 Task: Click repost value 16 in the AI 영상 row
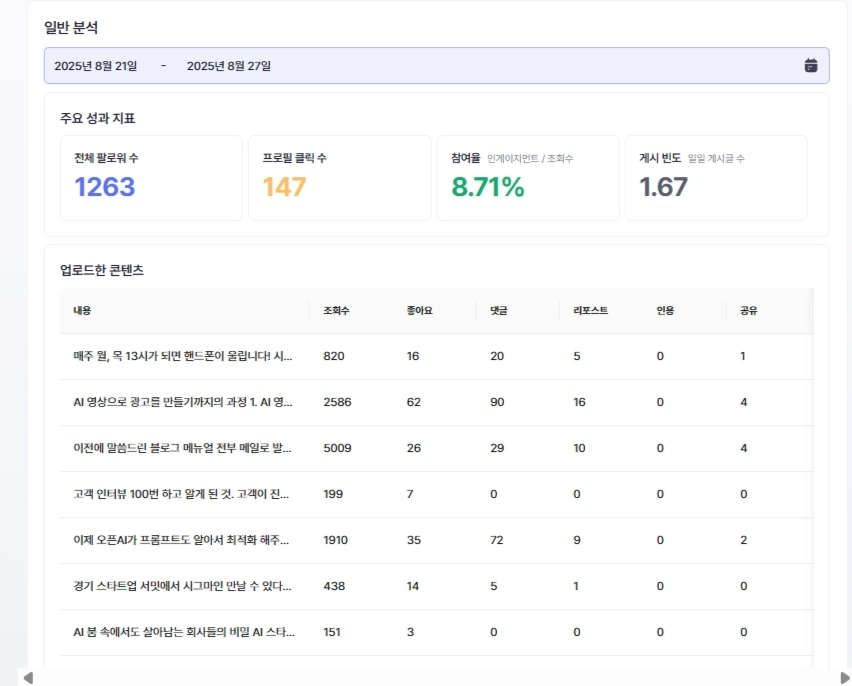[x=579, y=402]
